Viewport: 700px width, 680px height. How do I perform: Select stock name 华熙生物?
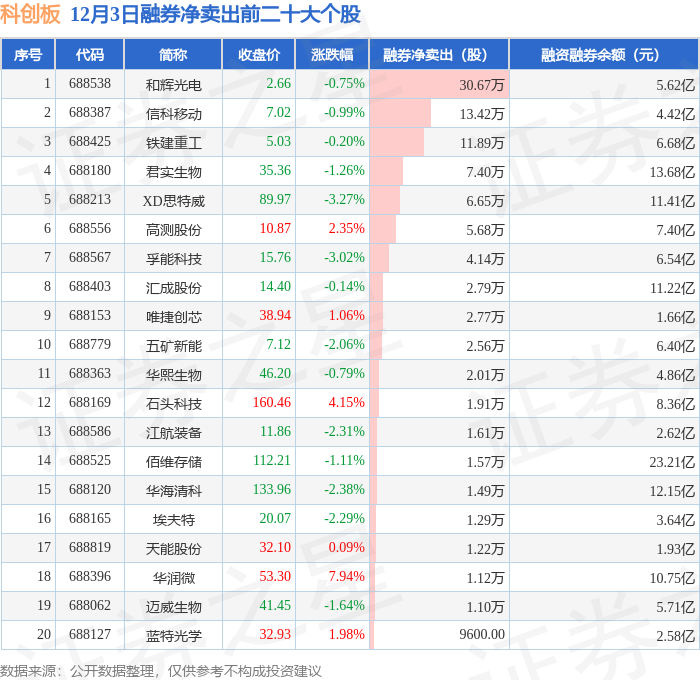pyautogui.click(x=173, y=375)
